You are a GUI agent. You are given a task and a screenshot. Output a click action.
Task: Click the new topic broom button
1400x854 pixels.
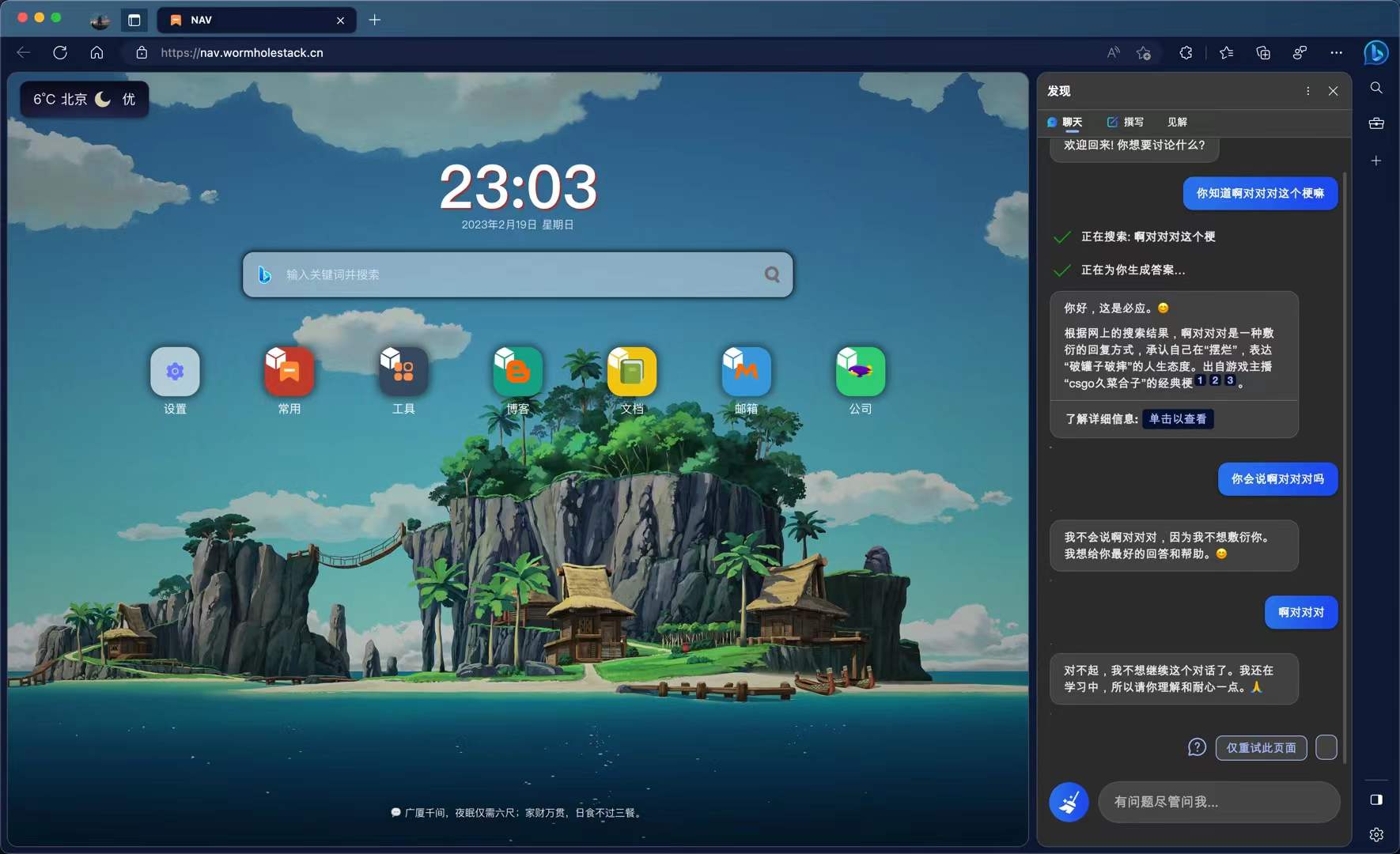point(1069,802)
